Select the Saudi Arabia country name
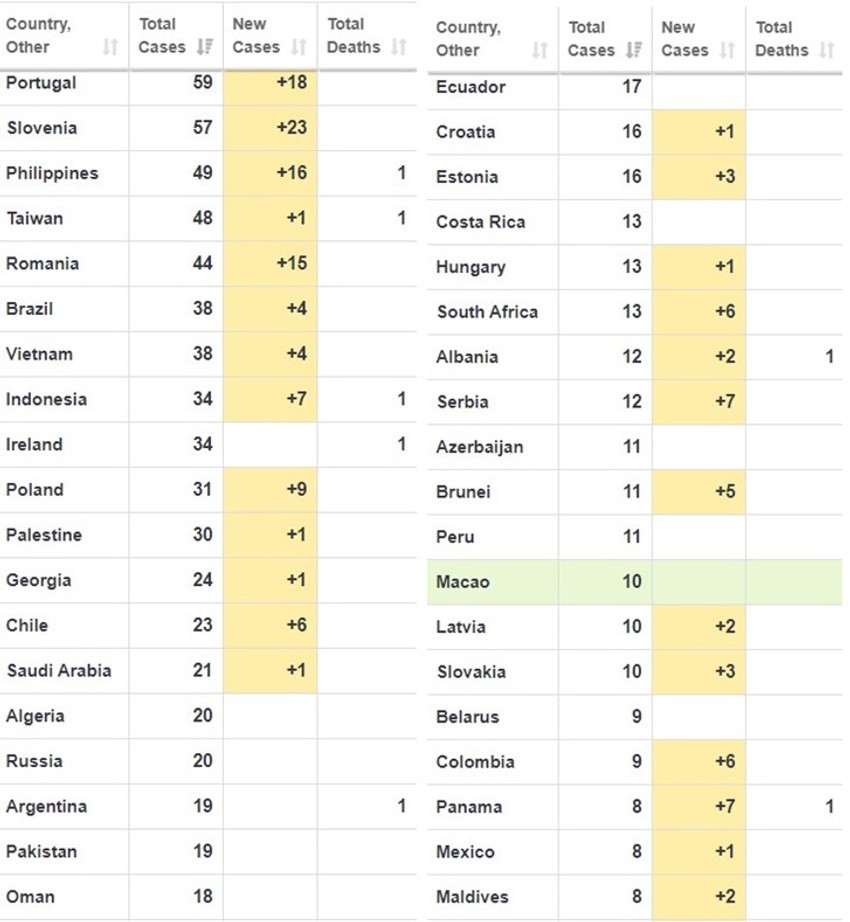The image size is (850, 922). click(58, 670)
